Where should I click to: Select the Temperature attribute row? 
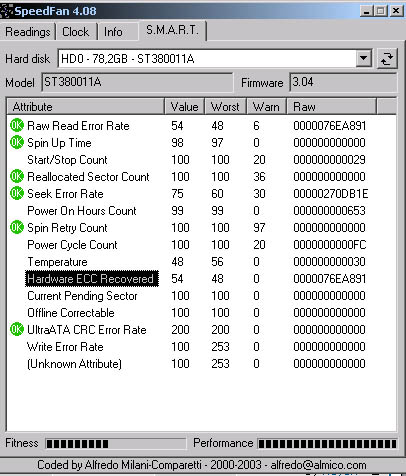tap(201, 262)
